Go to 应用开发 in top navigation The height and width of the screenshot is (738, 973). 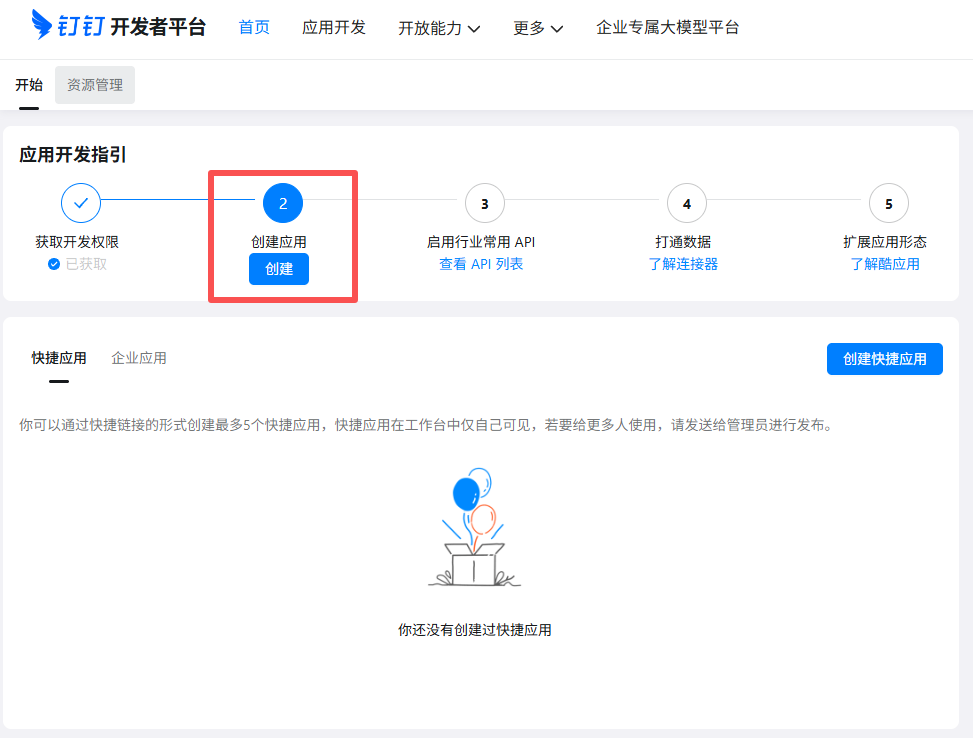334,28
